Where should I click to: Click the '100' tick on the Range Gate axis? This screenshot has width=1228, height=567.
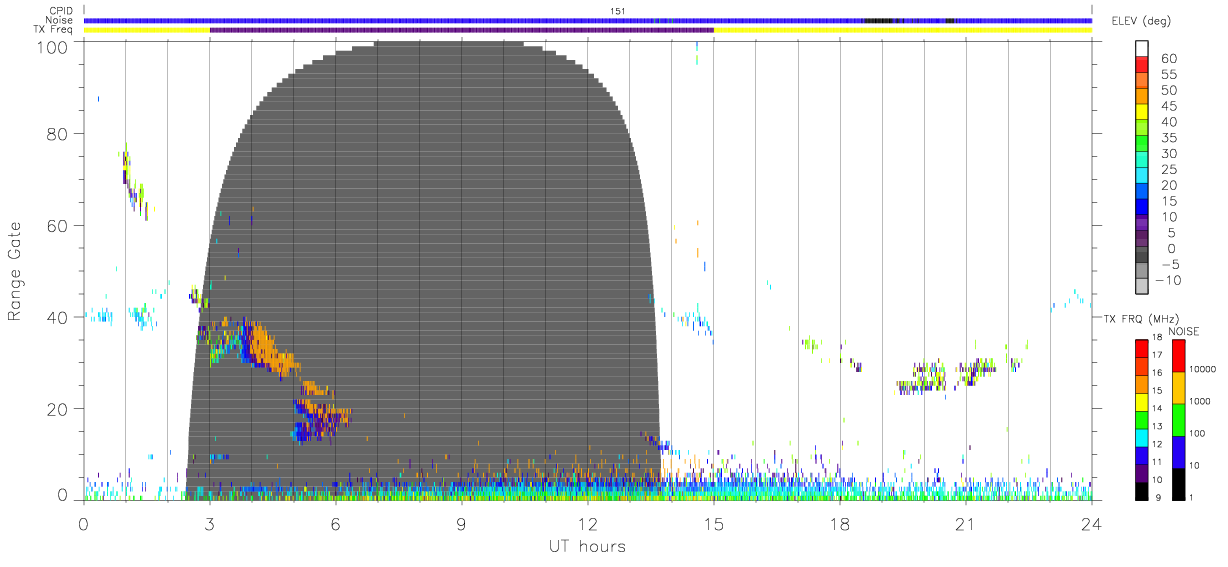(53, 46)
